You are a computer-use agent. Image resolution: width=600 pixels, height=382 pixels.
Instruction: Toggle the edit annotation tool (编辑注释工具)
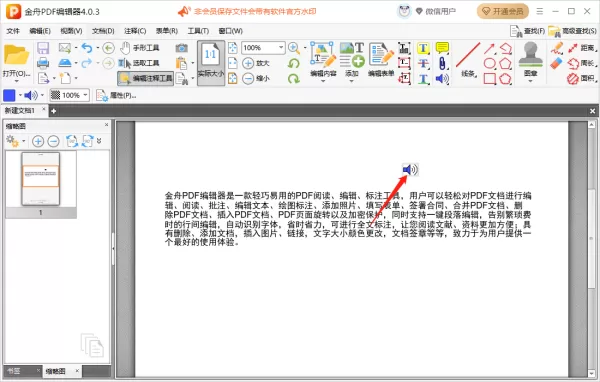[x=145, y=78]
